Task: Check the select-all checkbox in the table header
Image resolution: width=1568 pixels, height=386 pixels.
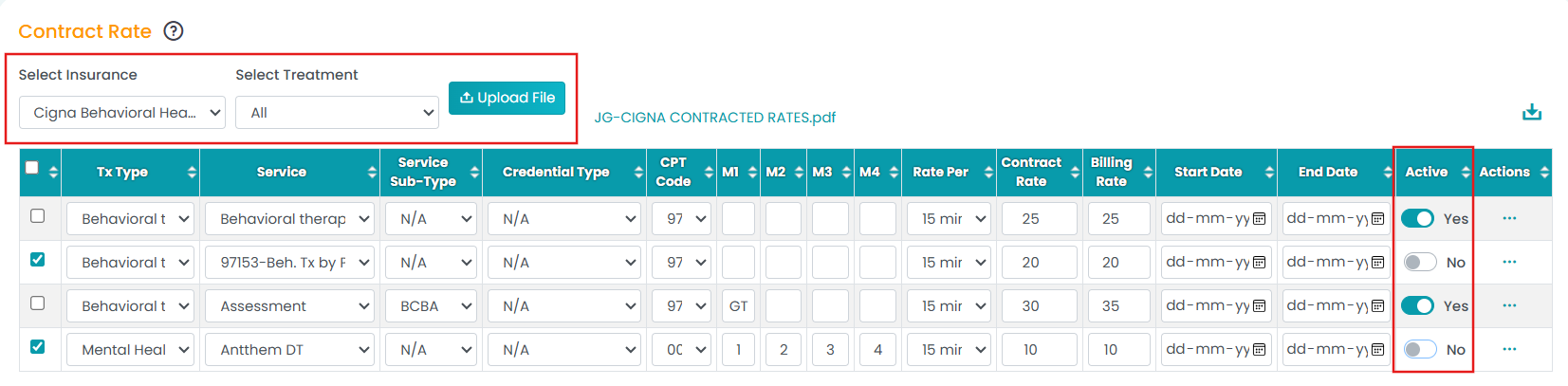Action: 32,168
